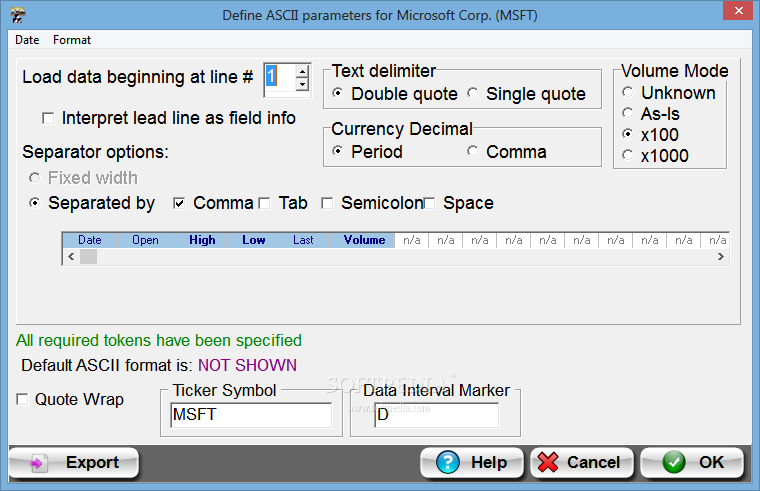Click the Last column header
This screenshot has height=491, width=760.
click(x=303, y=240)
